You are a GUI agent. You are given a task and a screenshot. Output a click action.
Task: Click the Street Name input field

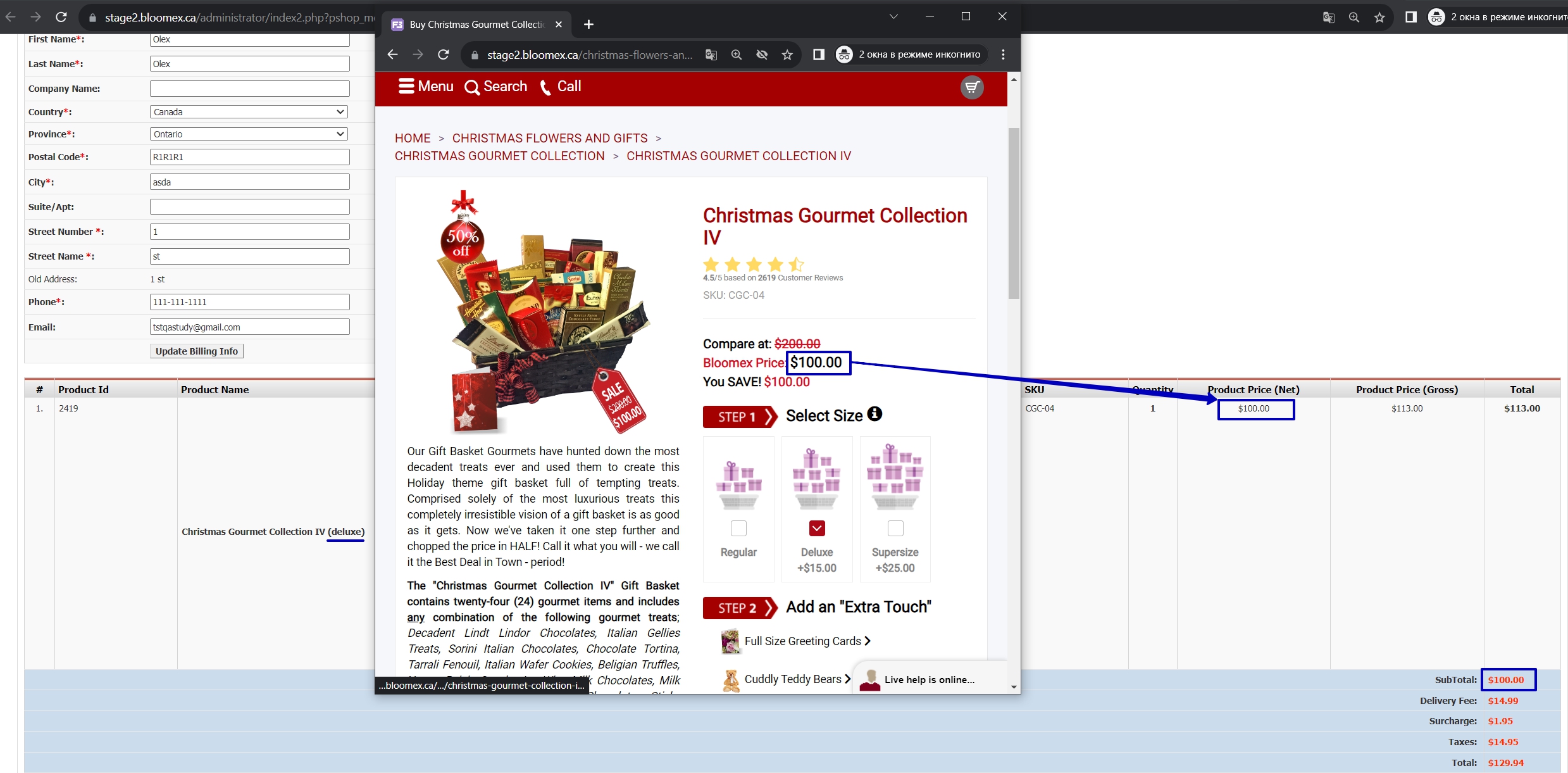point(249,256)
